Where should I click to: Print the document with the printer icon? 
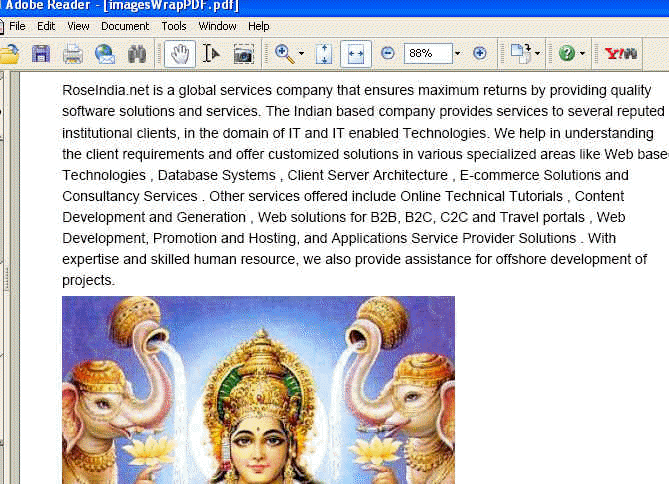pos(73,54)
